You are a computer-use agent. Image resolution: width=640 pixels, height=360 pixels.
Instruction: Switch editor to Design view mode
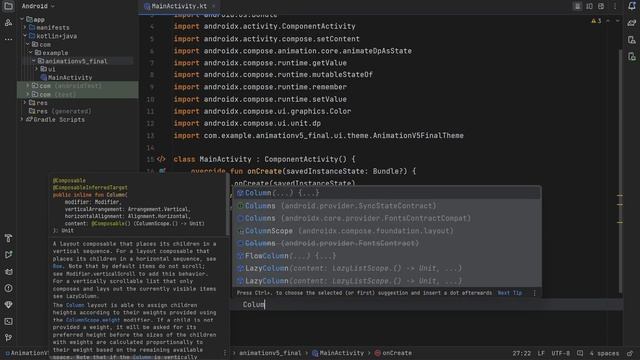coord(601,6)
